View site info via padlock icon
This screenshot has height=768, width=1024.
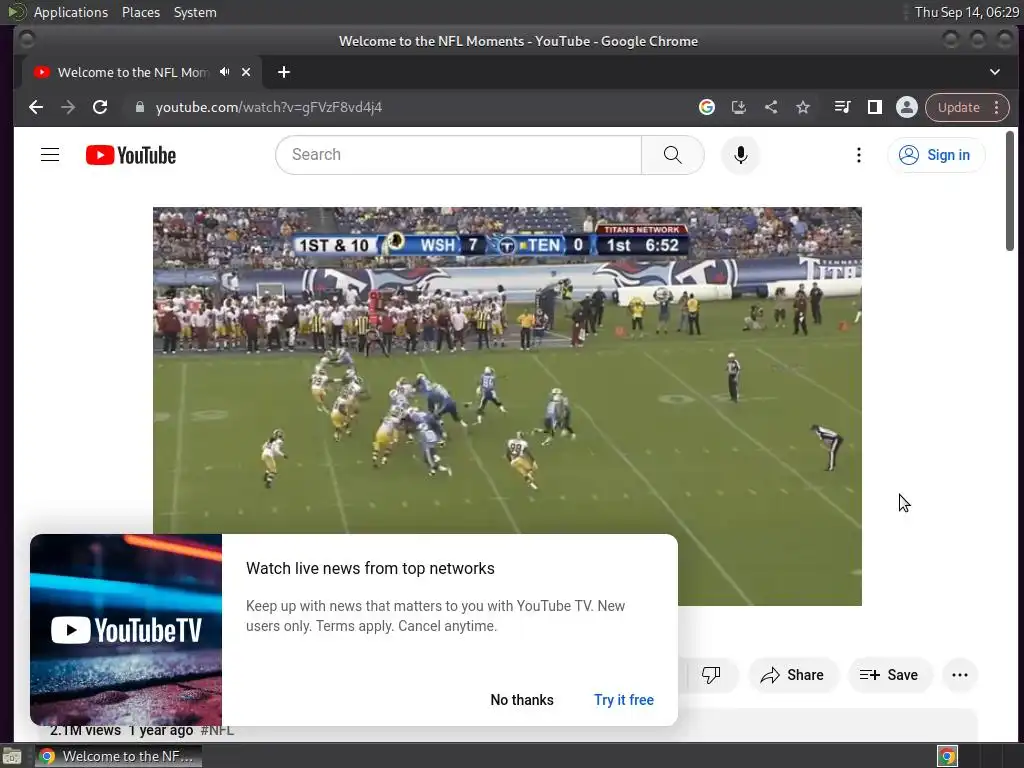click(139, 107)
